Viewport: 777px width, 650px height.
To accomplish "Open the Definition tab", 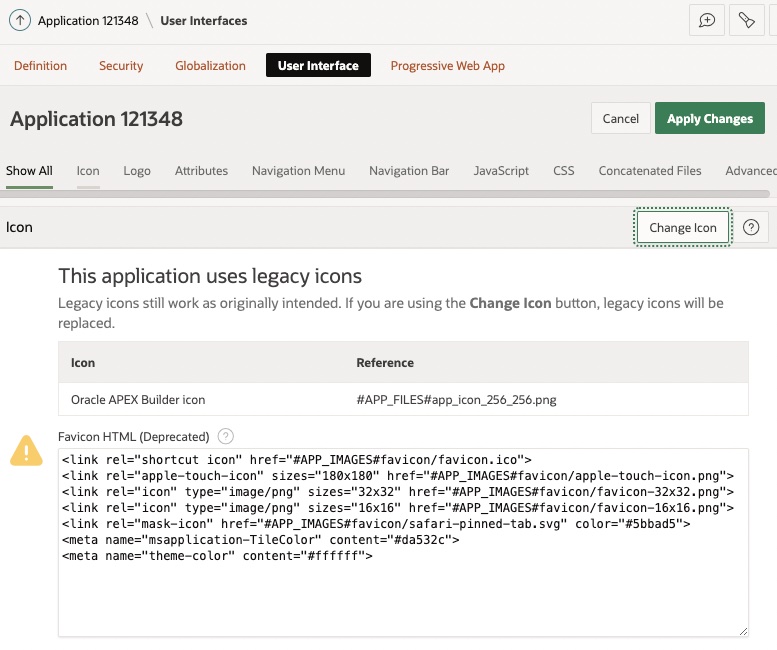I will (40, 66).
